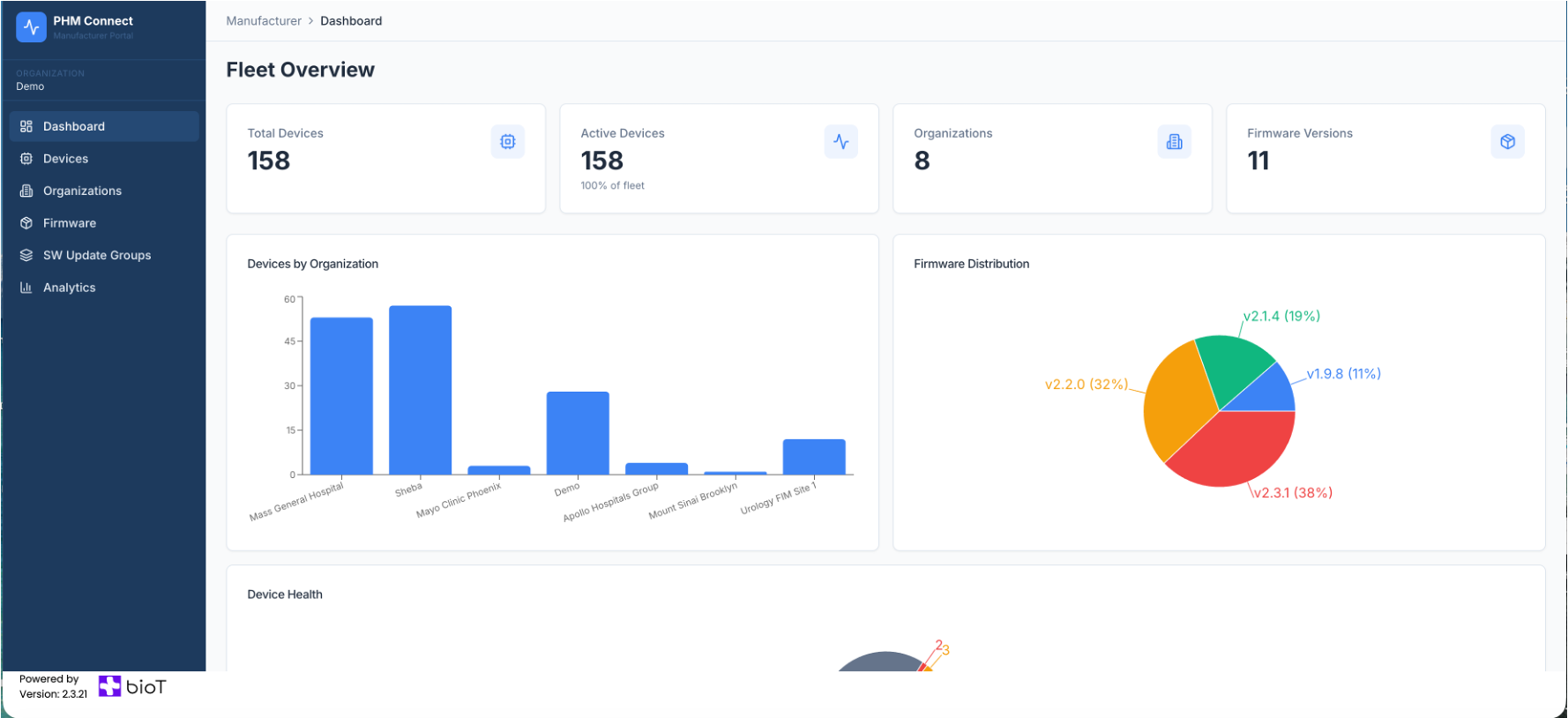Click the Firmware Versions count 11
The image size is (1568, 718).
1258,161
